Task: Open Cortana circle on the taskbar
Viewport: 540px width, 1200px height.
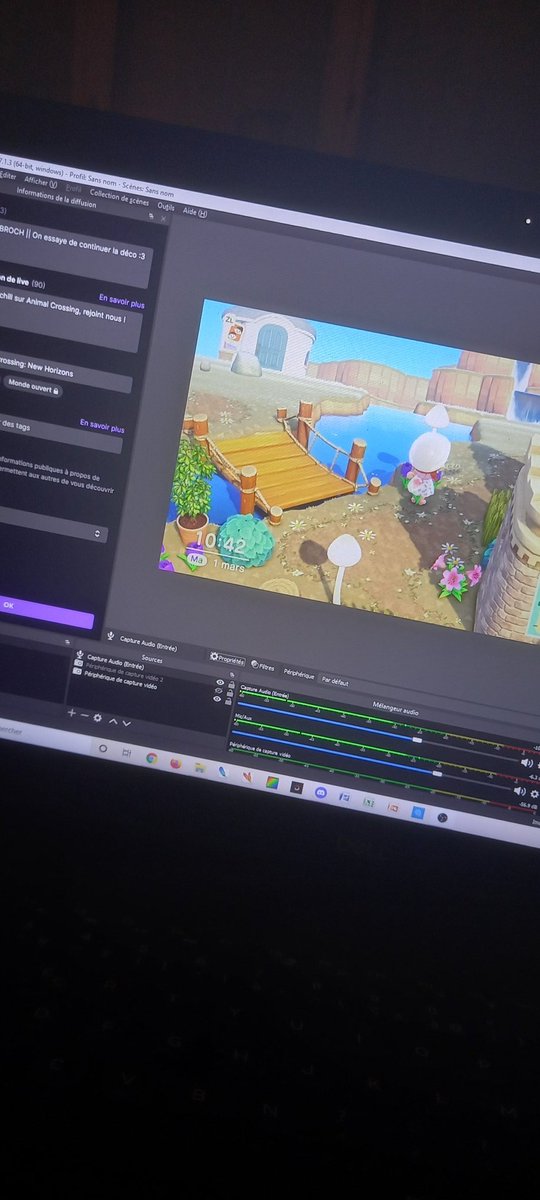Action: coord(102,747)
